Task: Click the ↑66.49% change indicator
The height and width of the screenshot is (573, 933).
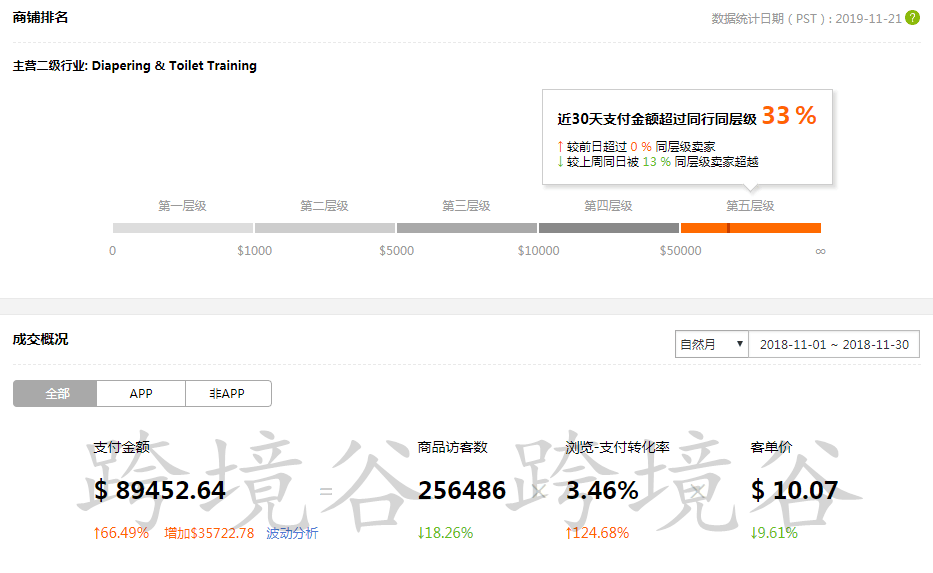Action: (121, 533)
